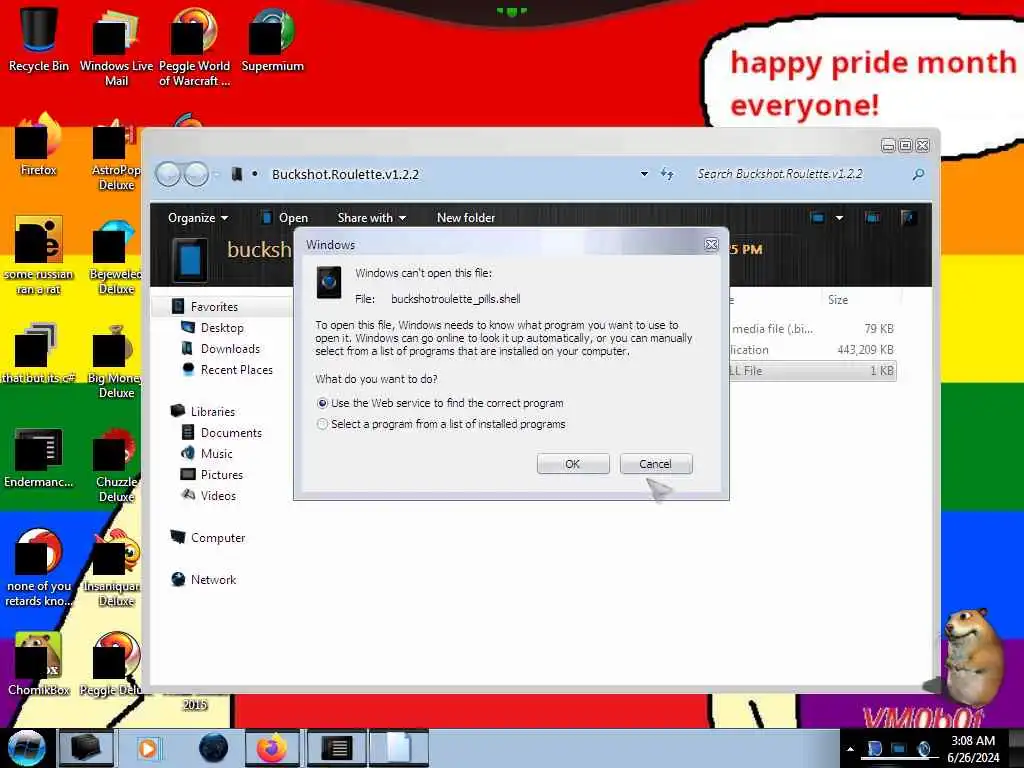Open Windows Media Player taskbar icon
Image resolution: width=1024 pixels, height=768 pixels.
[x=148, y=748]
